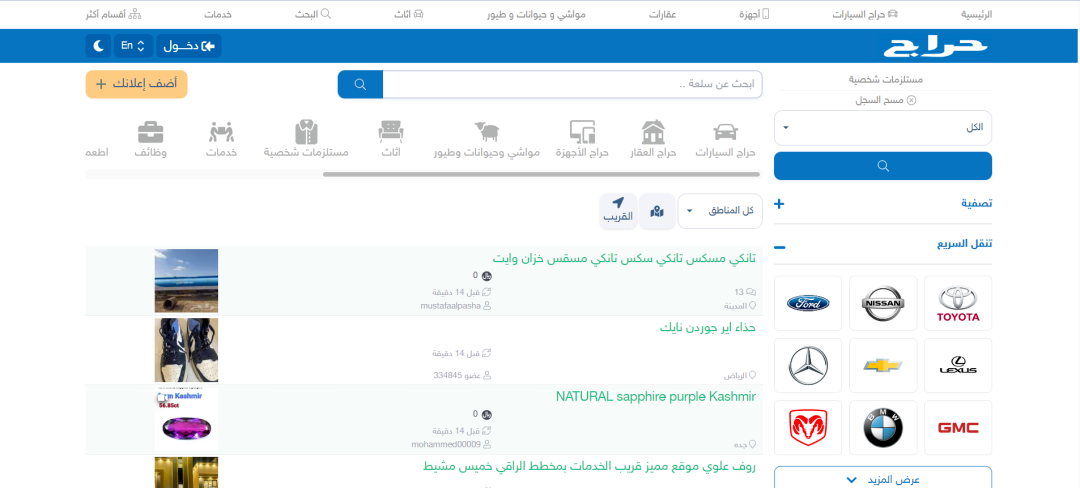
Task: Open the الكل dropdown in sidebar
Action: [883, 127]
